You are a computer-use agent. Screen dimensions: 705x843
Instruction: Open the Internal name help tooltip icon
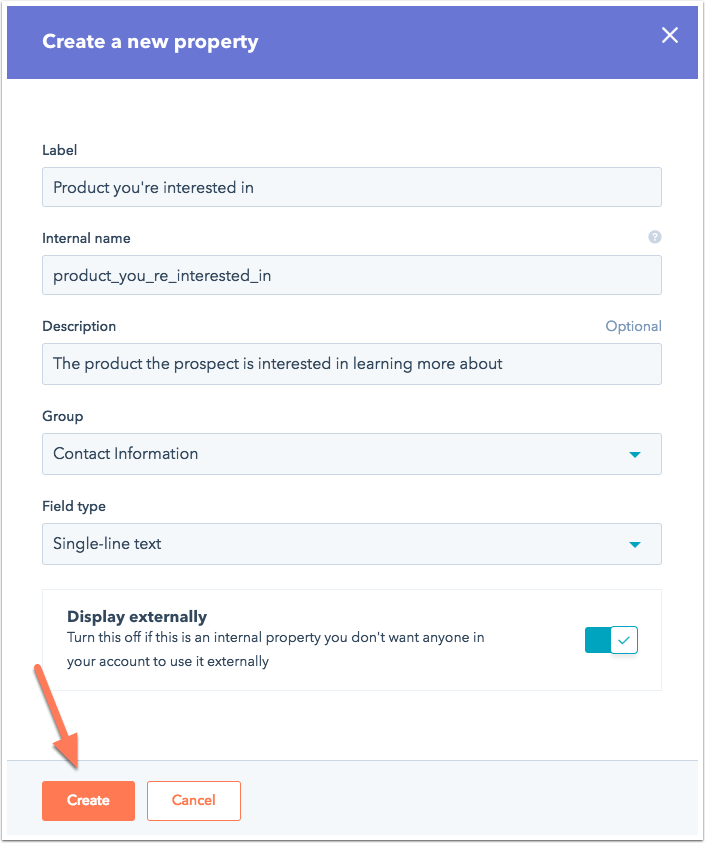[654, 237]
